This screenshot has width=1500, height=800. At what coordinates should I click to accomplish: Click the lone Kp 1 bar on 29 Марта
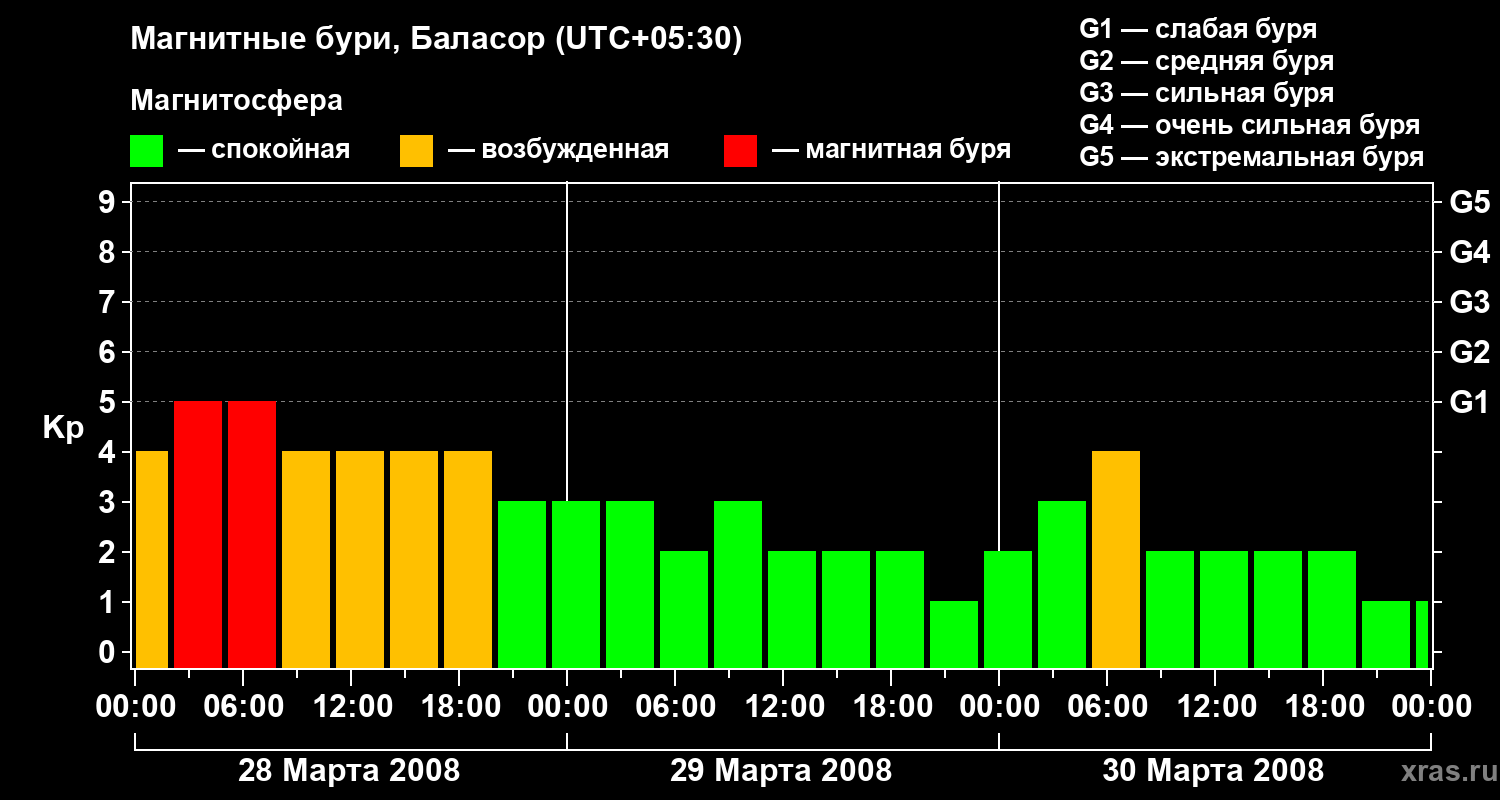[x=954, y=634]
